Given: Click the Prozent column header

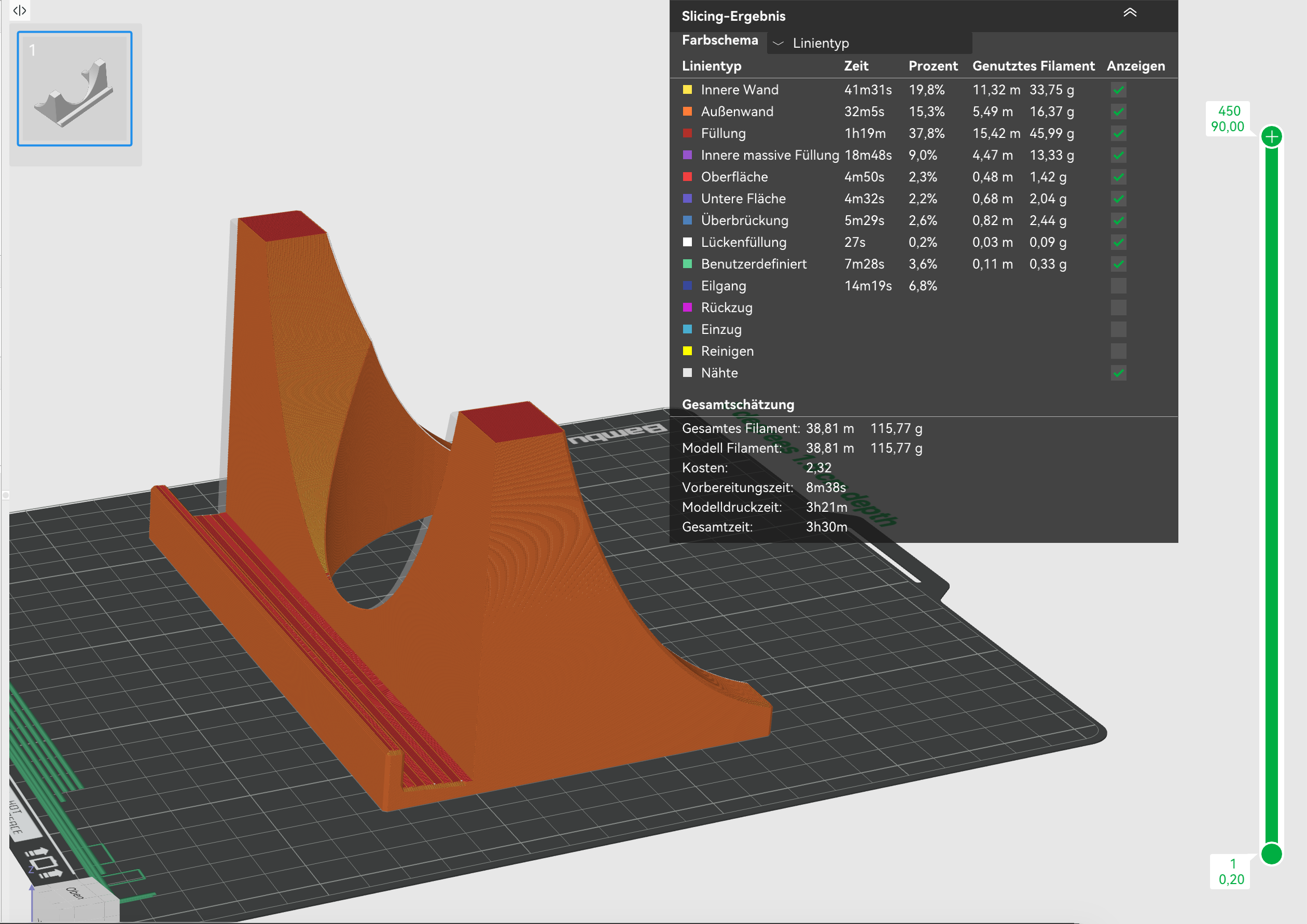Looking at the screenshot, I should [x=933, y=66].
